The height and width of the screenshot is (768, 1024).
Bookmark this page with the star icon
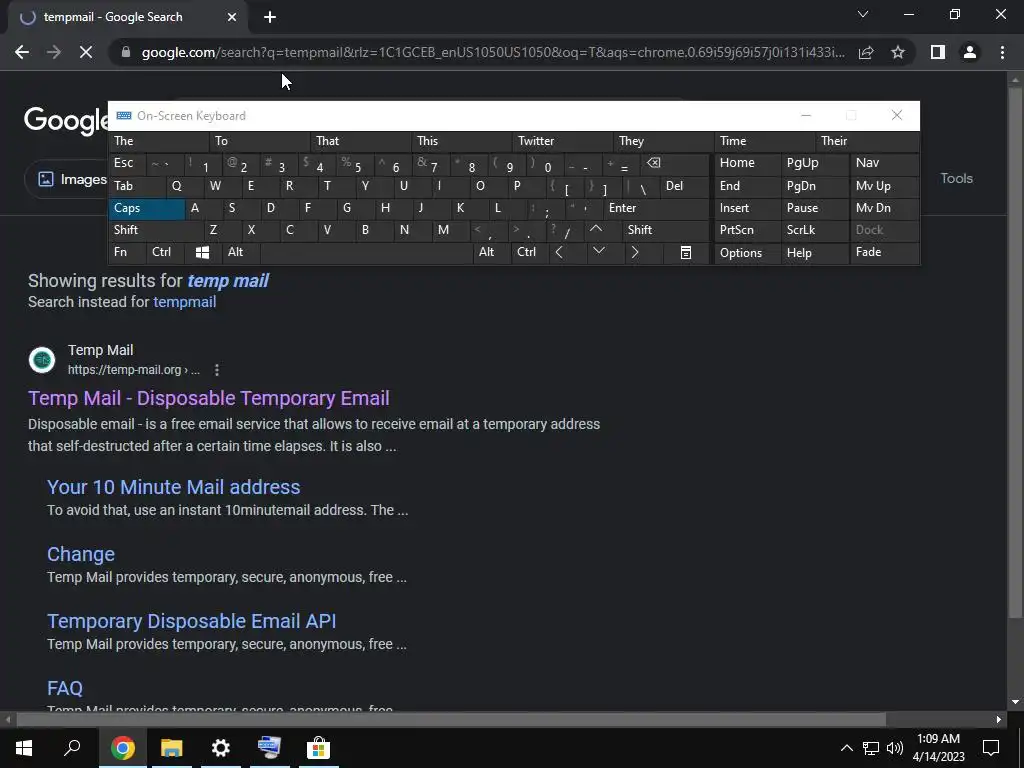(898, 52)
